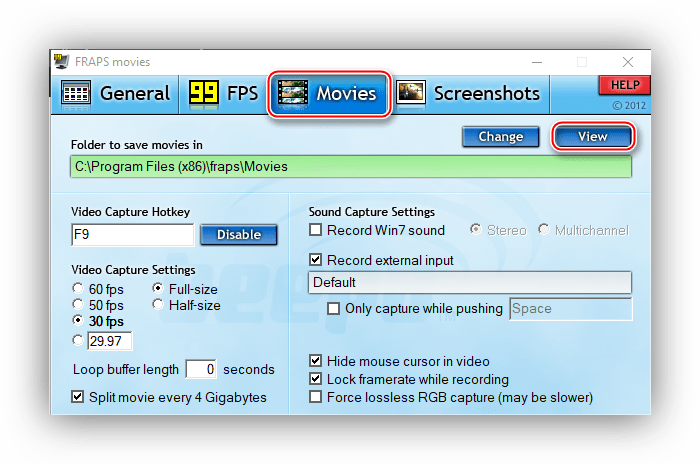Open the red HELP button
700x464 pixels.
tap(624, 85)
